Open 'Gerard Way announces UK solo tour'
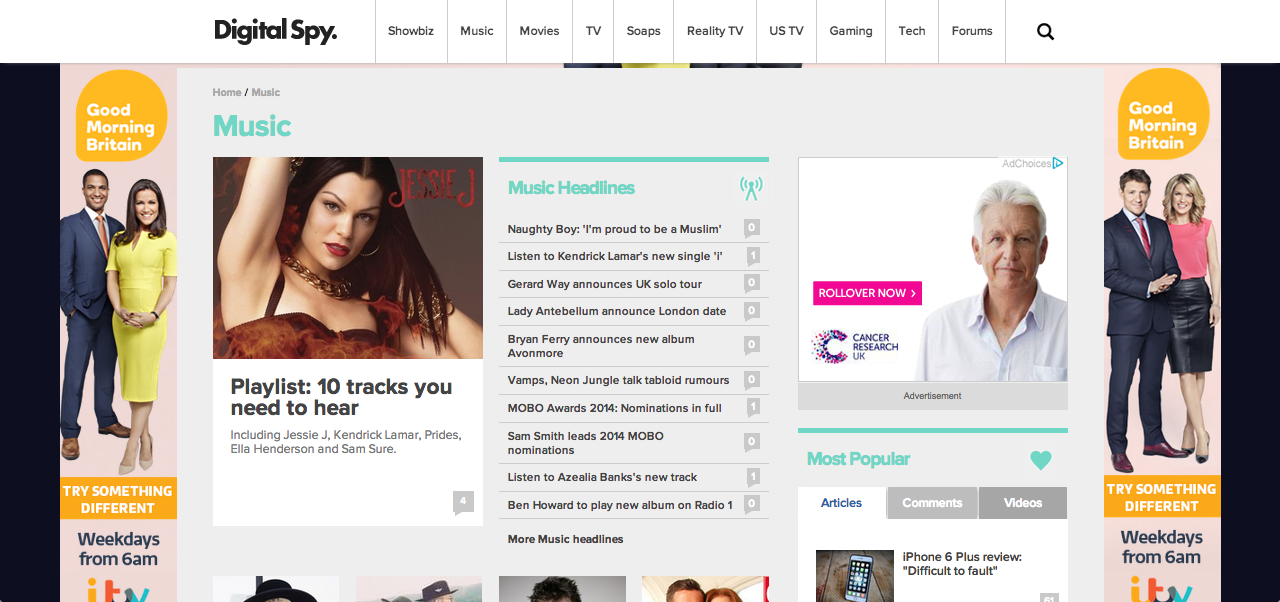This screenshot has height=602, width=1280. coord(605,284)
